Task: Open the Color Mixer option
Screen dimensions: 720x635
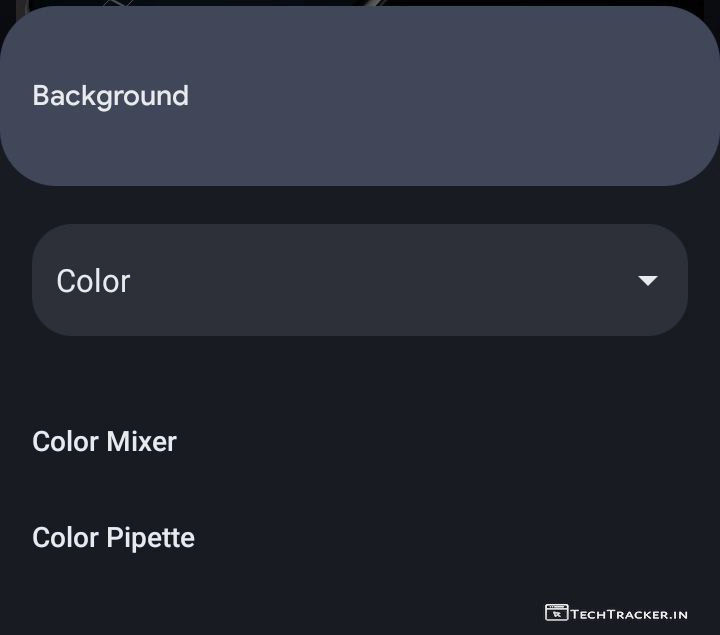Action: pyautogui.click(x=104, y=441)
